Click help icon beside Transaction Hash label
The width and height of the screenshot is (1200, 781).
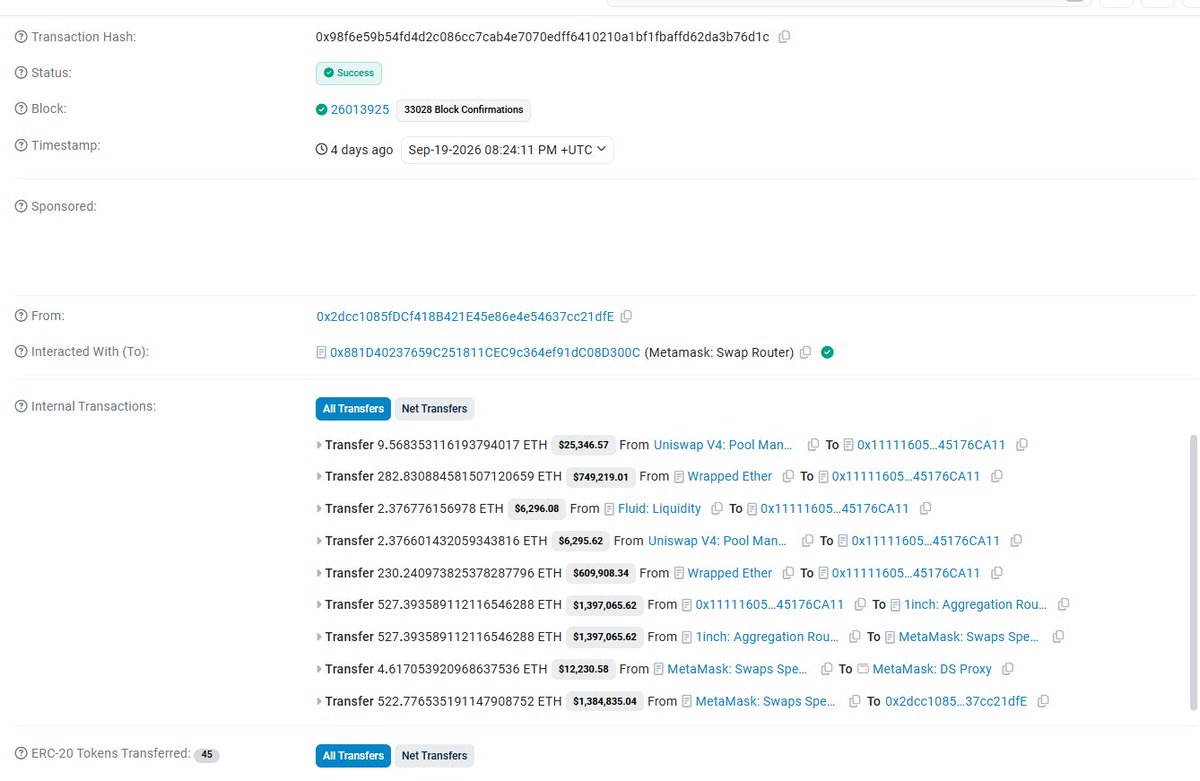(x=21, y=37)
